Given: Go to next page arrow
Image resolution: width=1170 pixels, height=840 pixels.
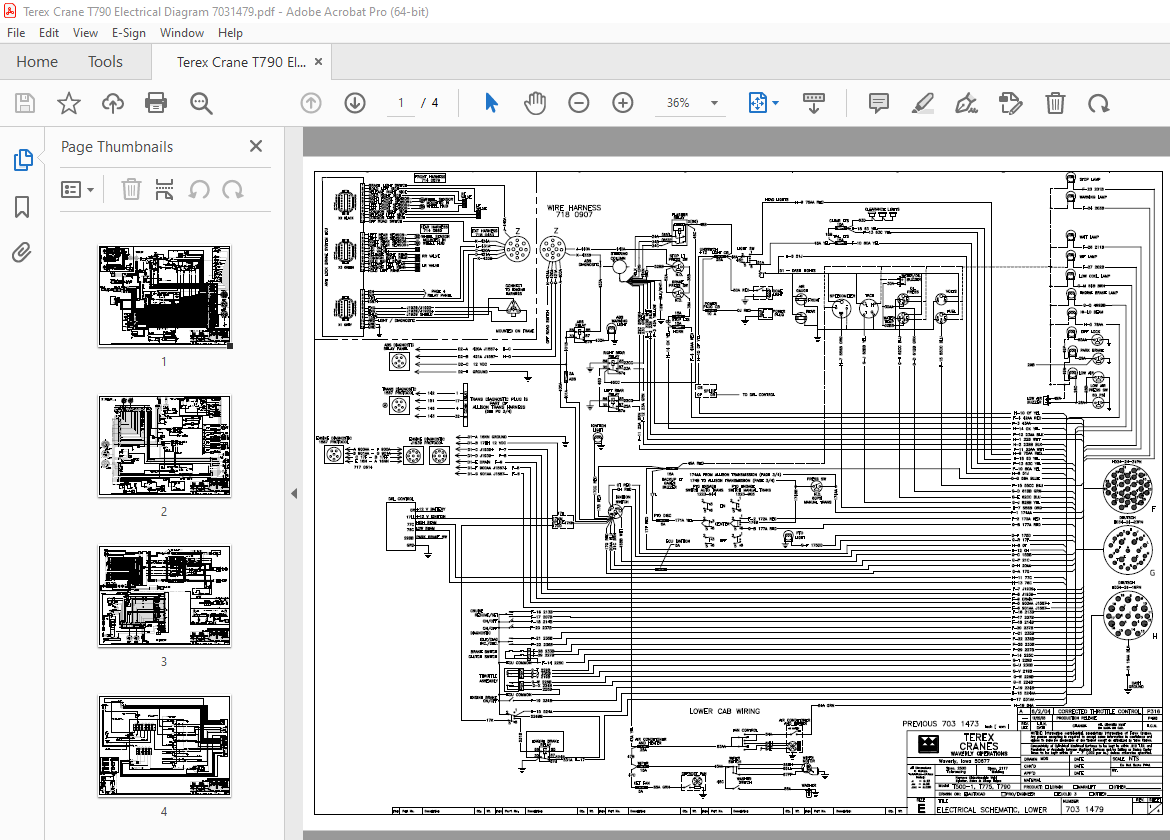Looking at the screenshot, I should [355, 103].
